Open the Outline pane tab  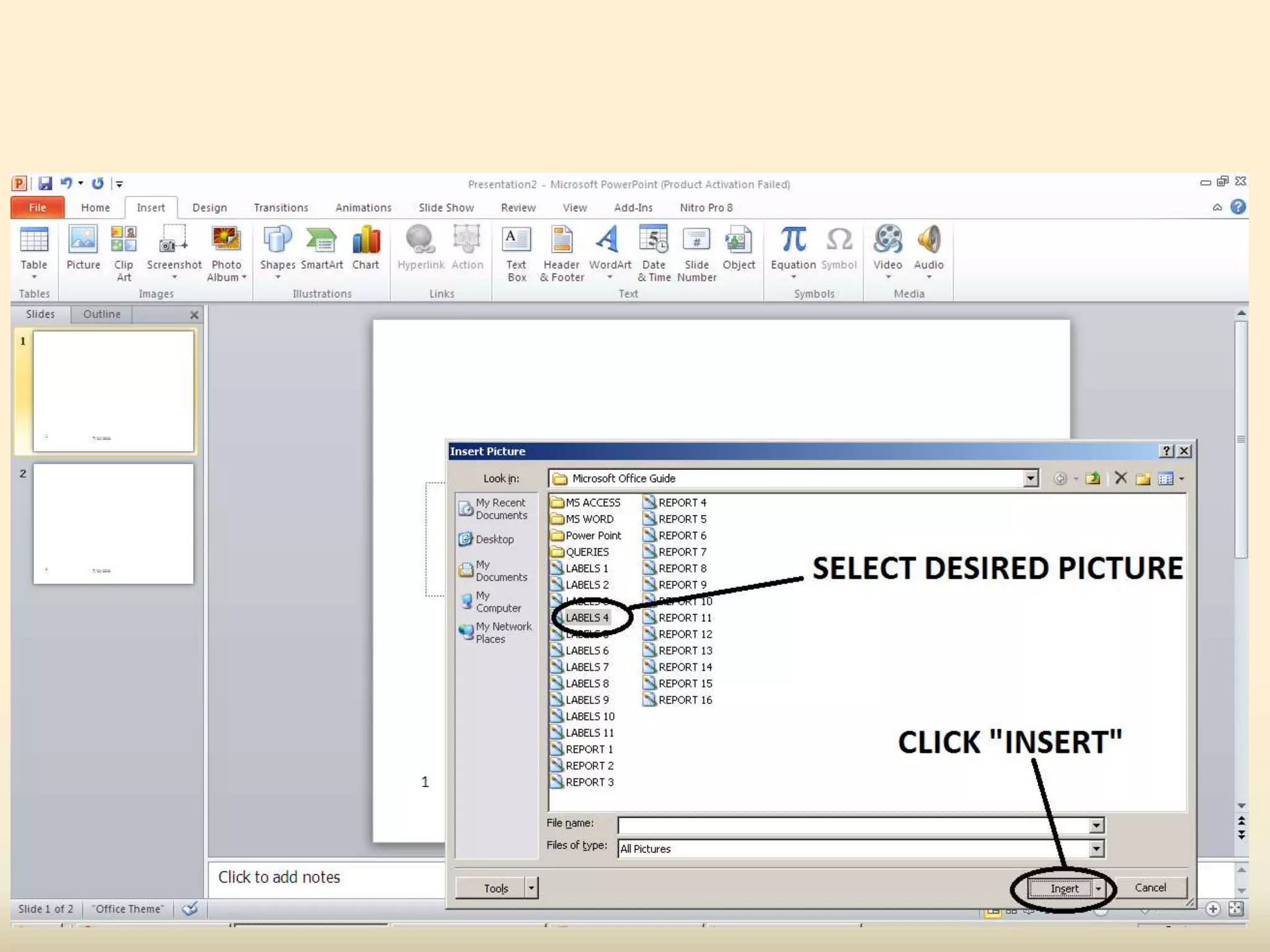coord(102,314)
